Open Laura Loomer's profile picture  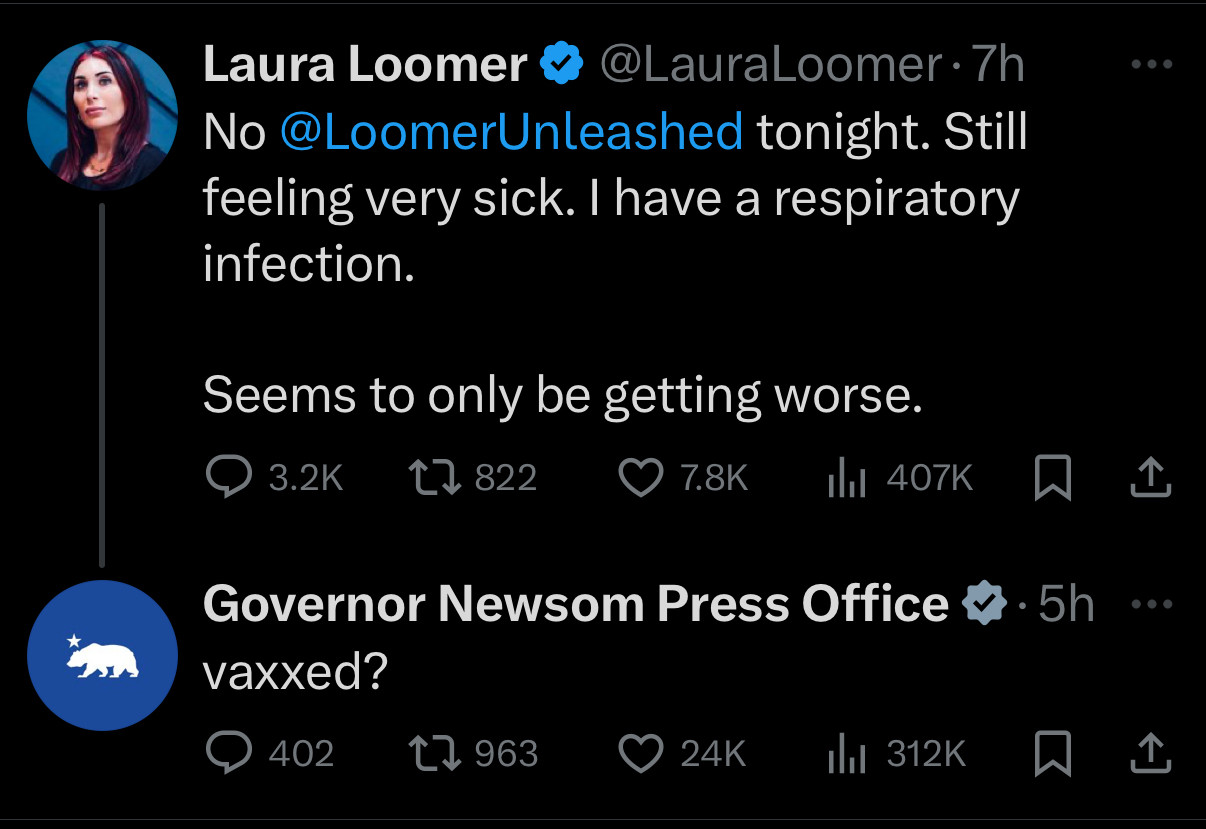pyautogui.click(x=102, y=115)
